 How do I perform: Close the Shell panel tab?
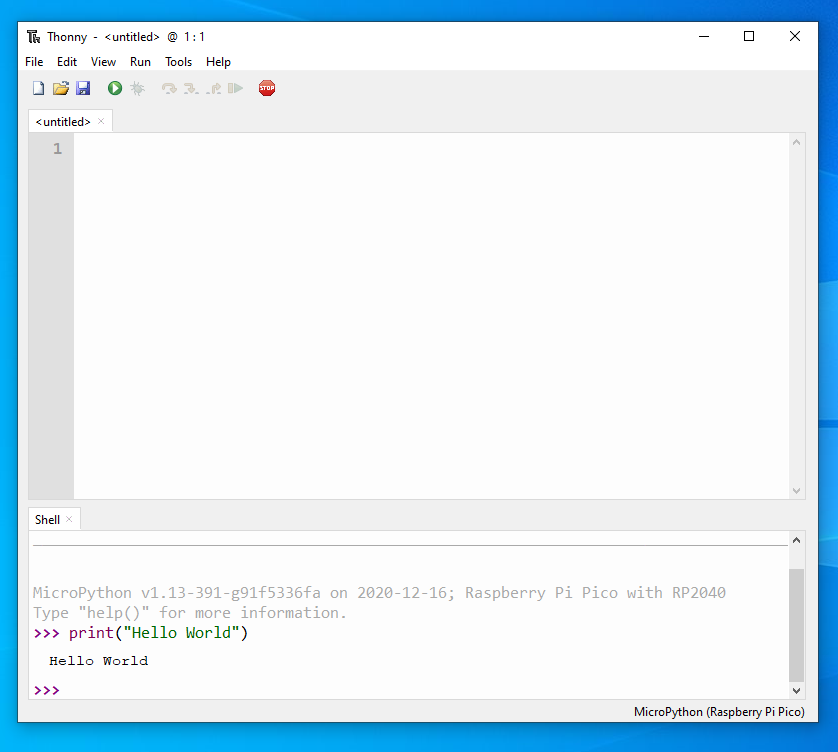pyautogui.click(x=69, y=519)
